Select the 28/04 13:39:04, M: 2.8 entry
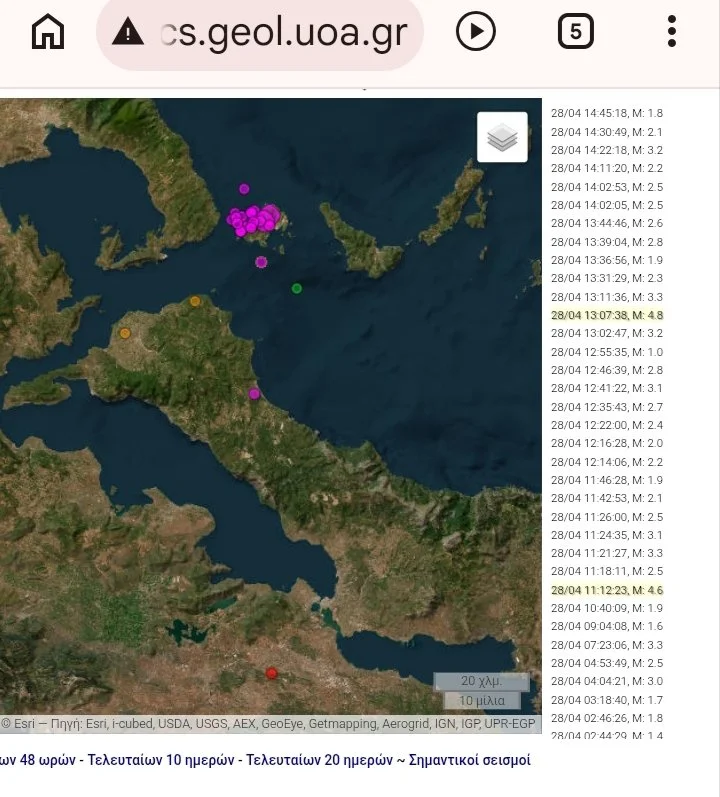720x797 pixels. pos(607,242)
